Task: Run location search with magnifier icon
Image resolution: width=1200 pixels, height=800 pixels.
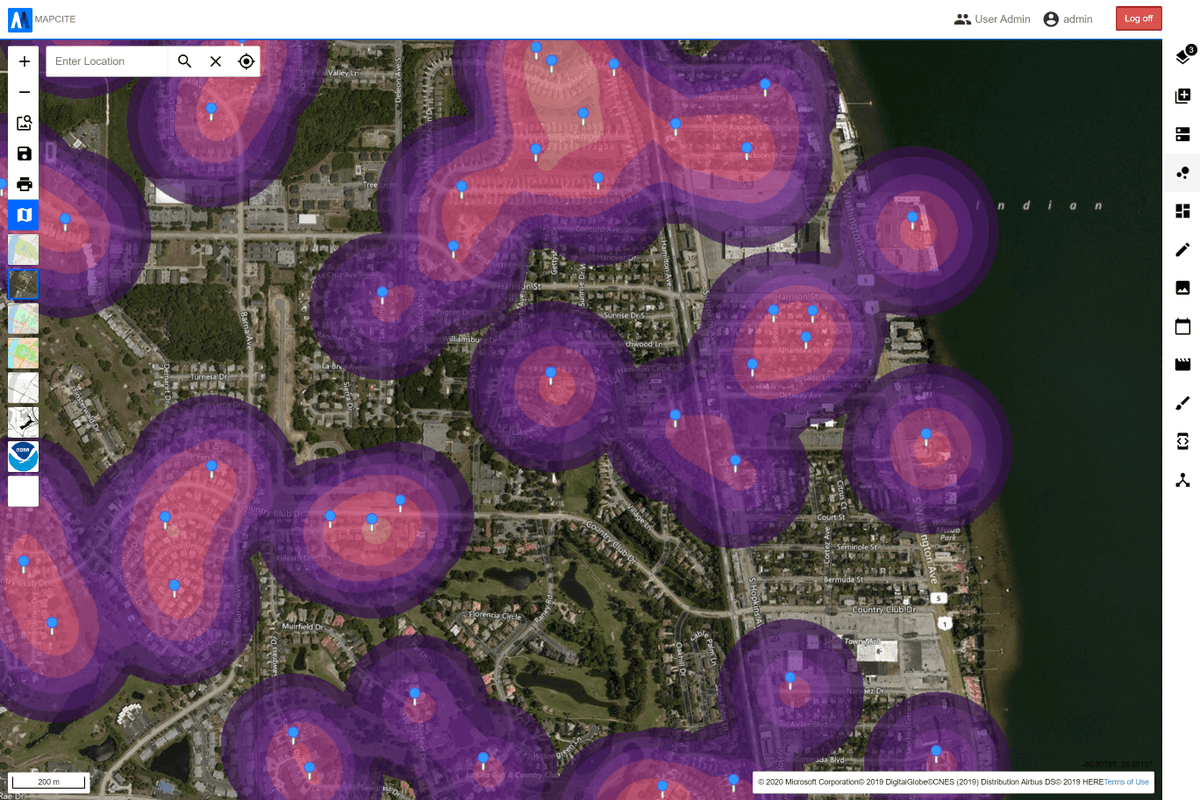Action: tap(185, 61)
